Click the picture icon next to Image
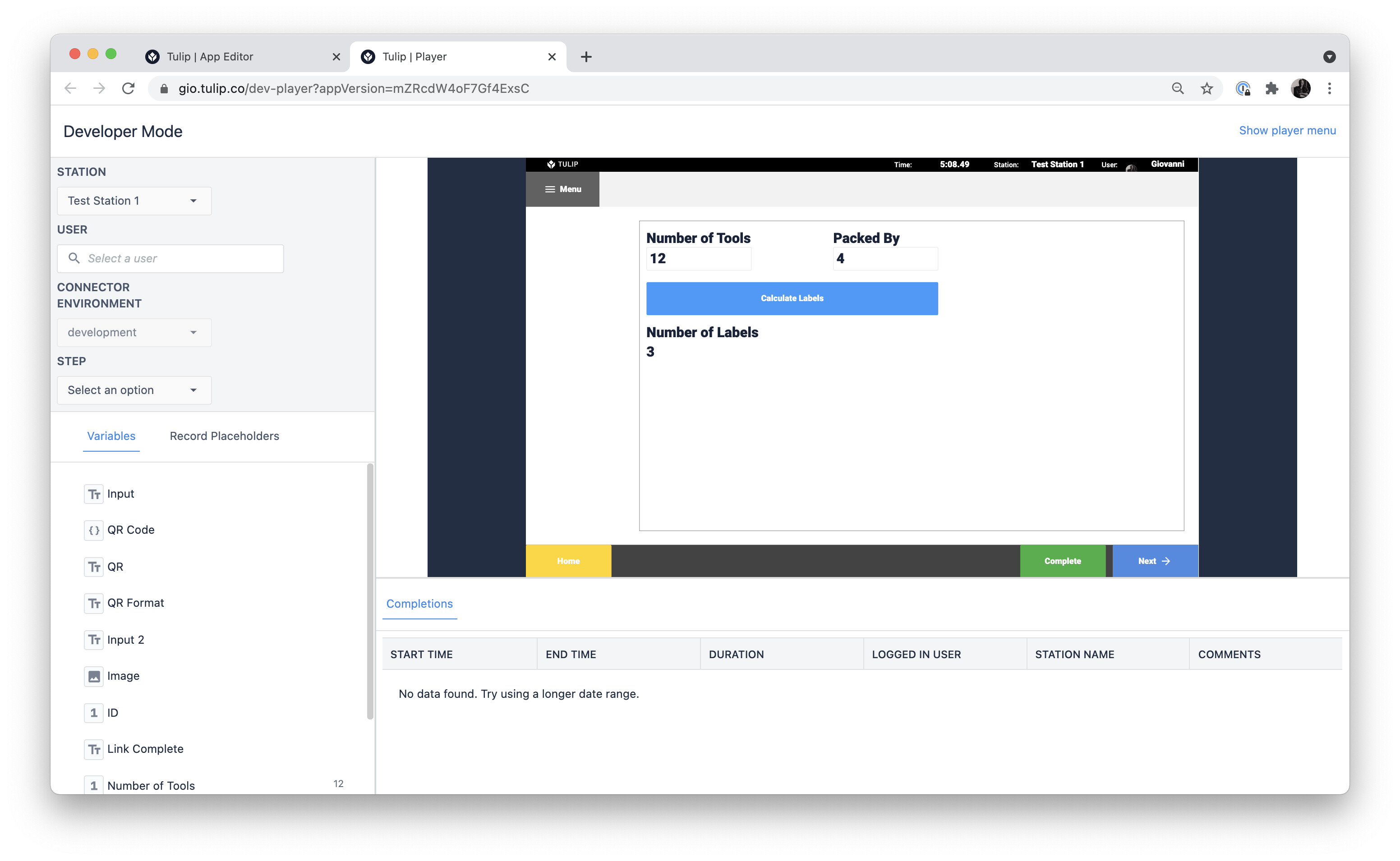Image resolution: width=1400 pixels, height=861 pixels. 93,676
